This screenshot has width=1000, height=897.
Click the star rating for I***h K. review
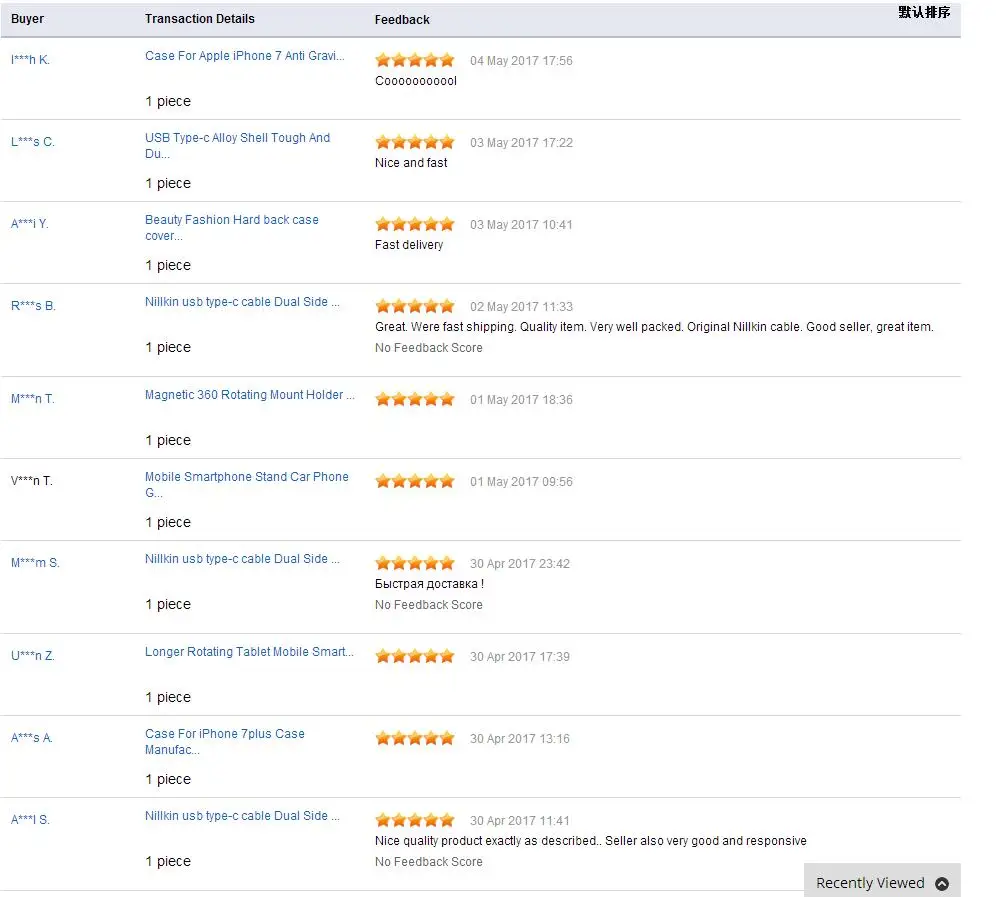coord(415,60)
